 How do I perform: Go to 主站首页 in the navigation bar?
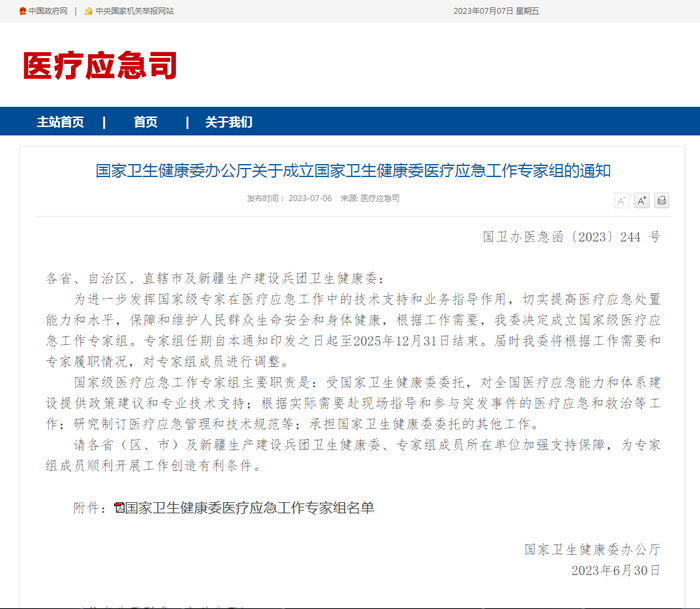pos(60,122)
